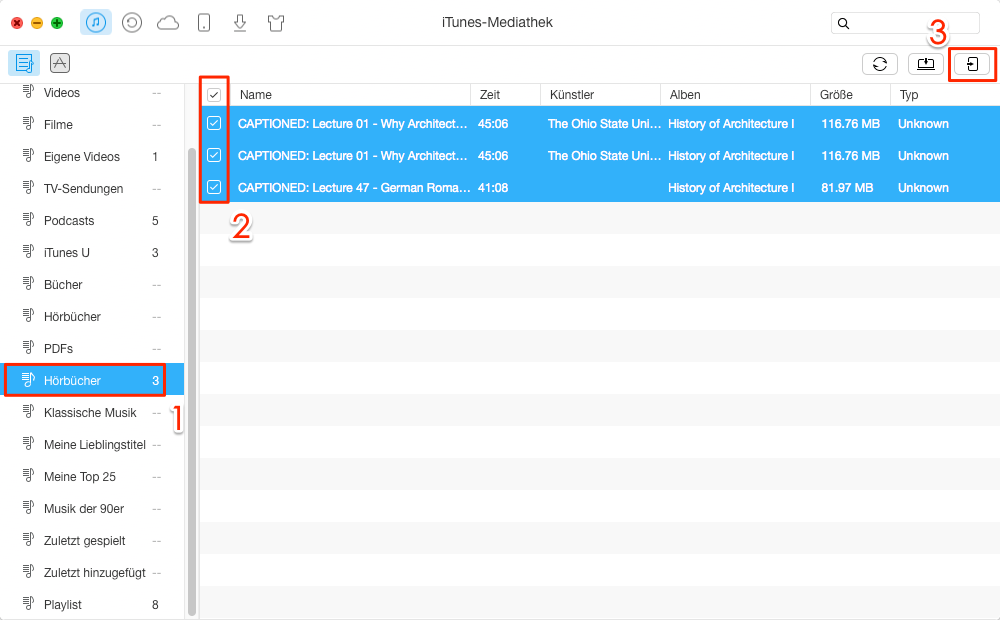Toggle the select-all checkbox in header
The image size is (1000, 620).
[x=214, y=95]
